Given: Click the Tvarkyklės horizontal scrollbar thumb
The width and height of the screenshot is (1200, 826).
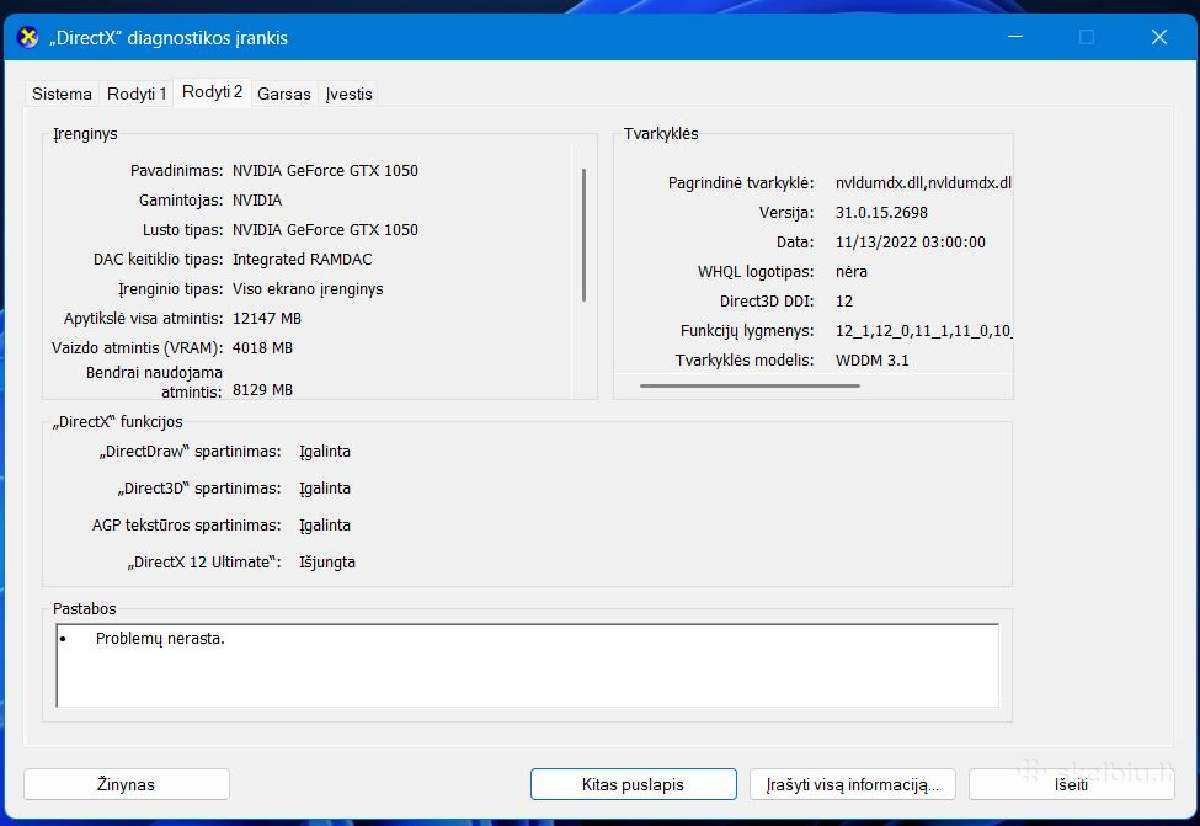Looking at the screenshot, I should point(749,385).
